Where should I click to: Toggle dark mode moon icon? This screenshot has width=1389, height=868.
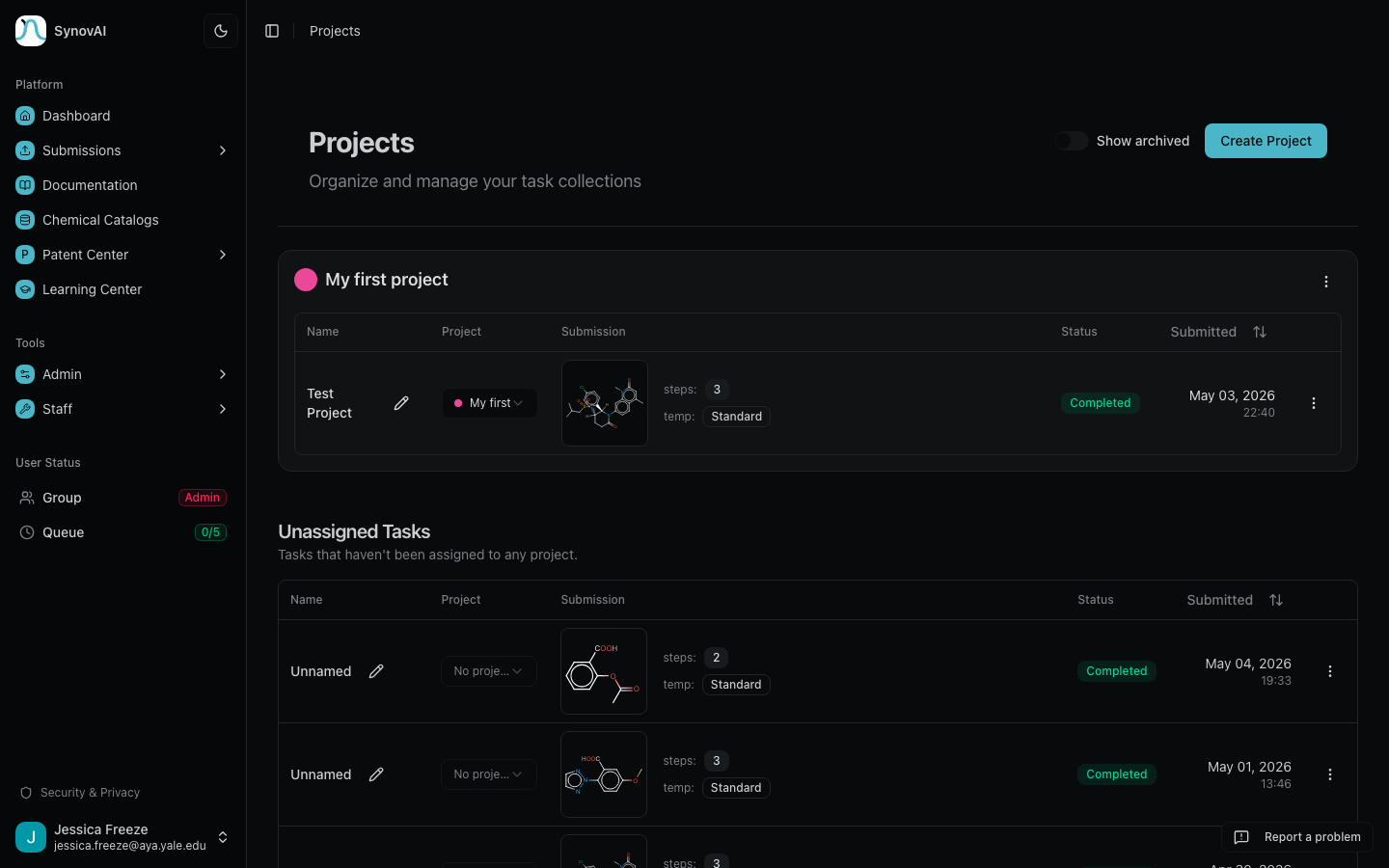tap(221, 31)
